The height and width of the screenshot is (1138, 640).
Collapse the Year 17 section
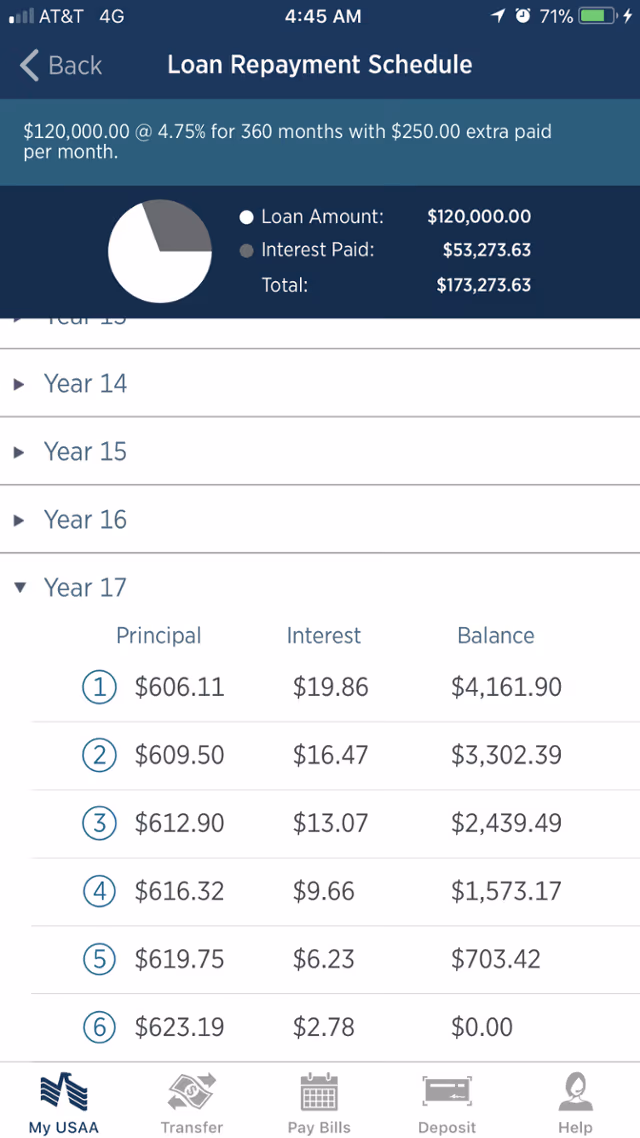[320, 587]
